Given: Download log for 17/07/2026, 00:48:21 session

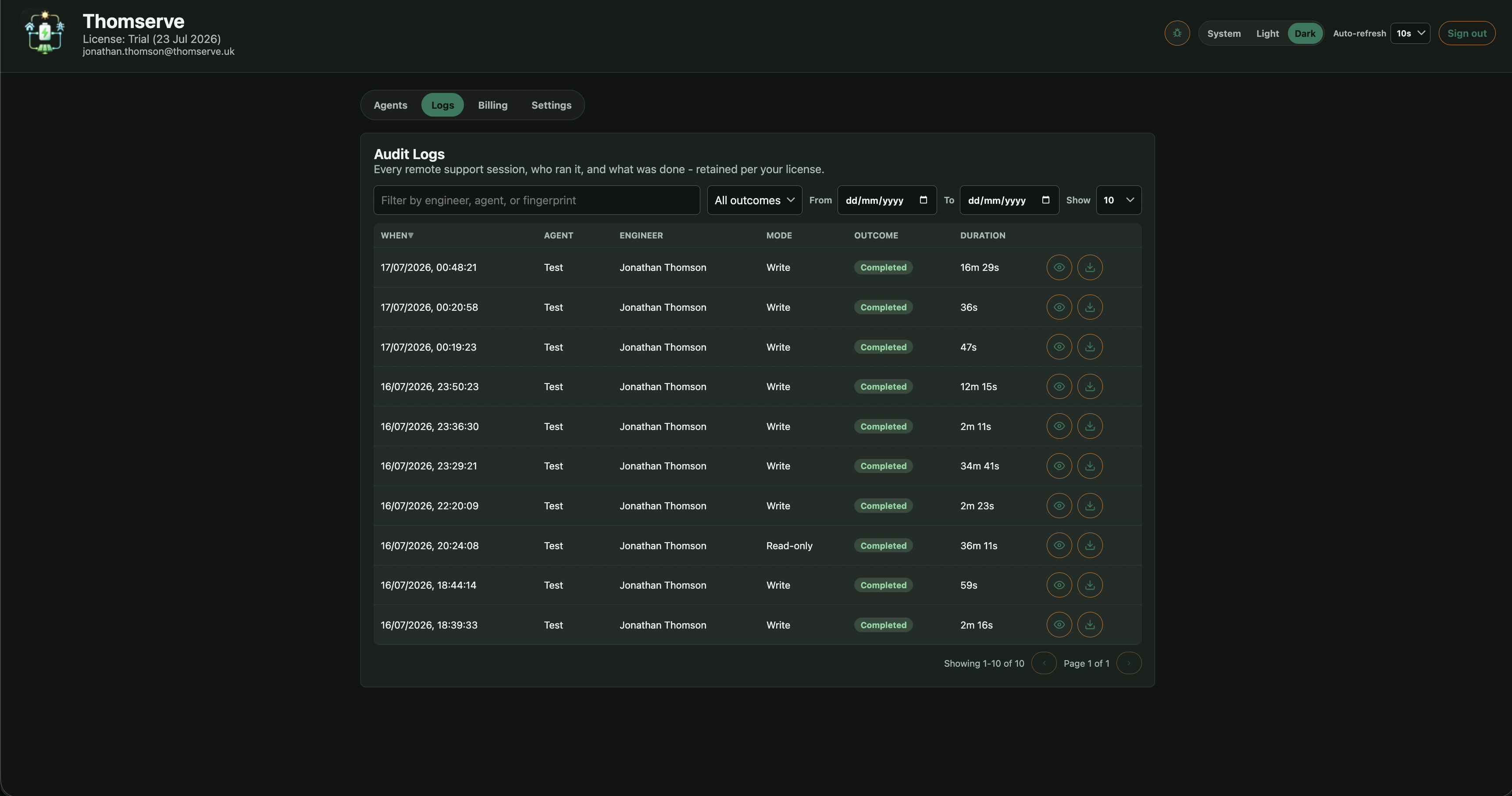Looking at the screenshot, I should pyautogui.click(x=1089, y=267).
